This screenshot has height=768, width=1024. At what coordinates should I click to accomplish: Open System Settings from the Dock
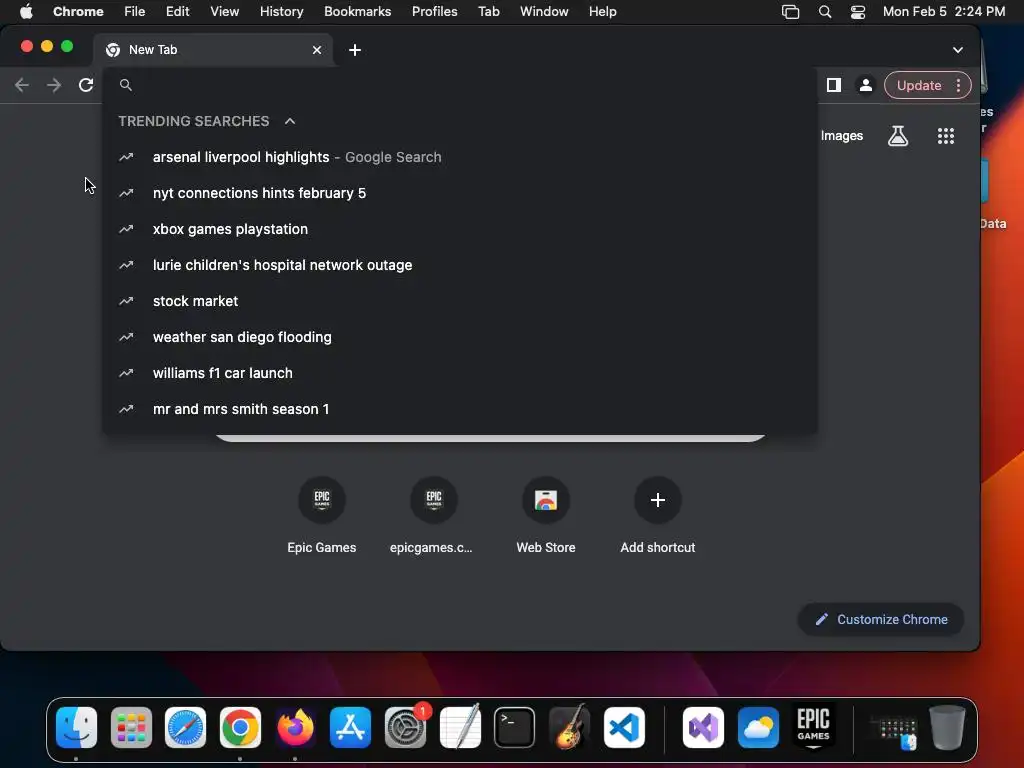click(406, 728)
